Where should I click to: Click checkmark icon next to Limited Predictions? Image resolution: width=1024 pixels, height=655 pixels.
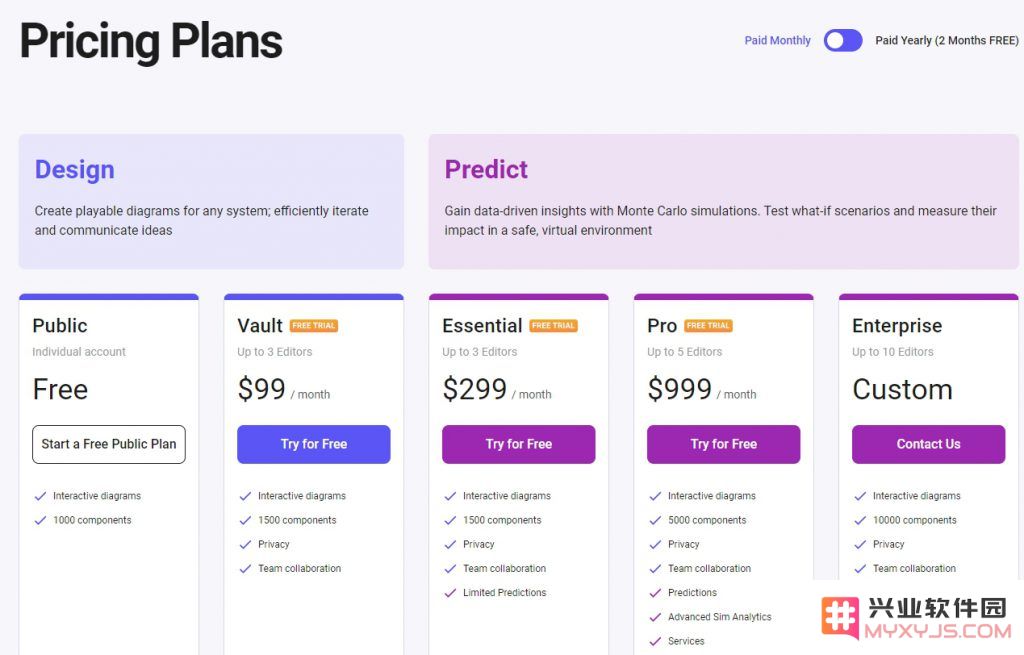tap(450, 593)
